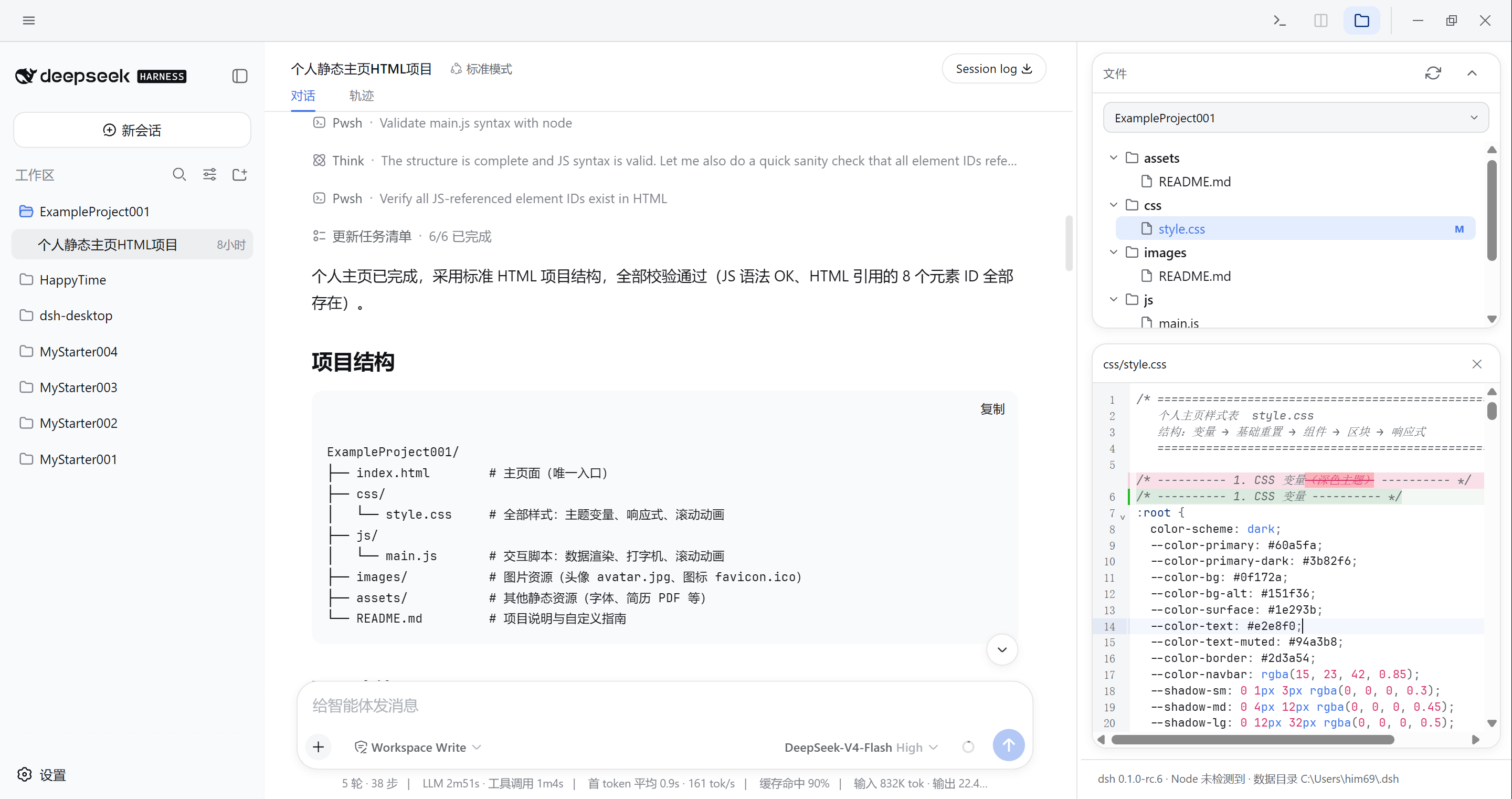Screen dimensions: 1512x799
Task: Click the code editor vertical scrollbar
Action: click(x=1492, y=411)
